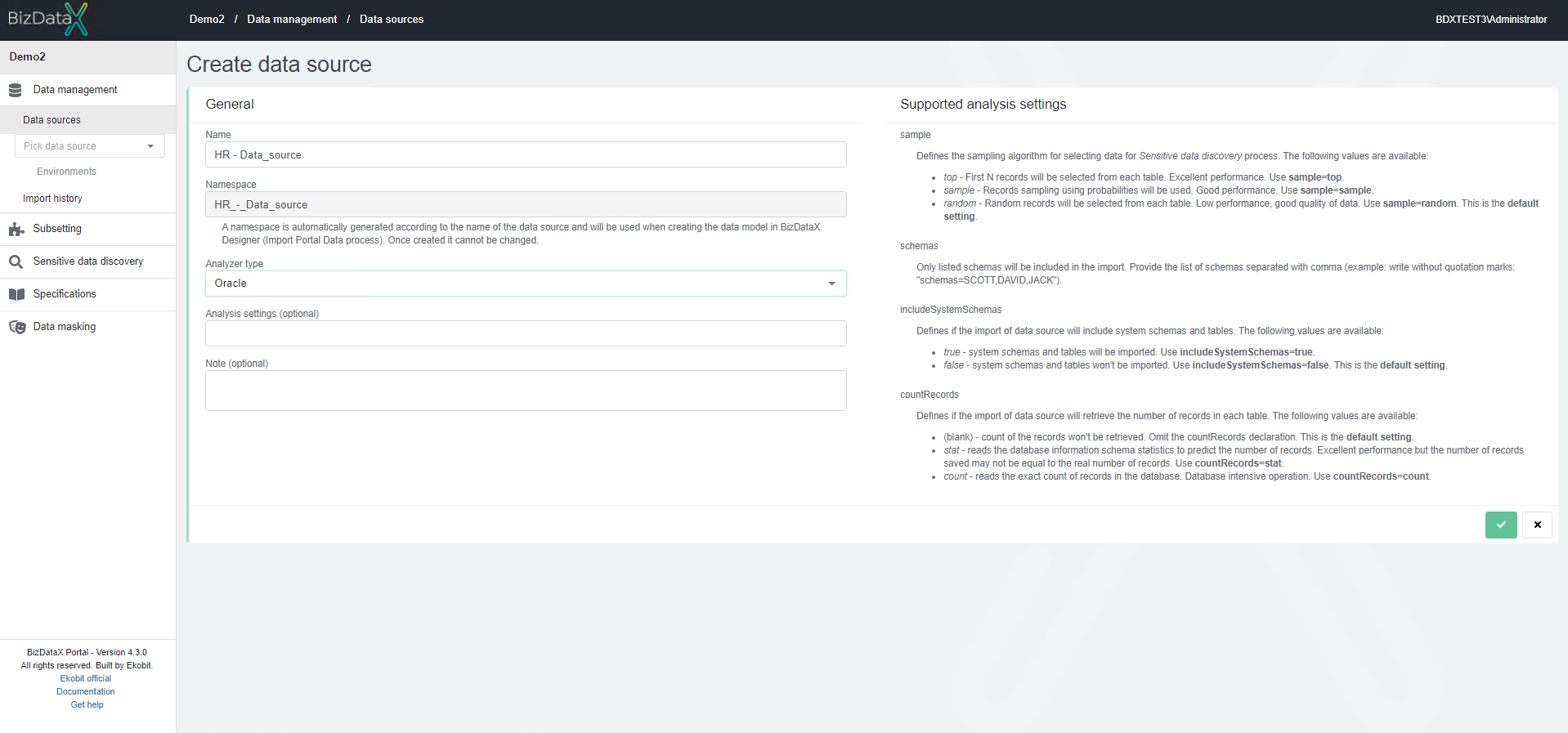
Task: Click the 'schemas' setting label
Action: (919, 246)
